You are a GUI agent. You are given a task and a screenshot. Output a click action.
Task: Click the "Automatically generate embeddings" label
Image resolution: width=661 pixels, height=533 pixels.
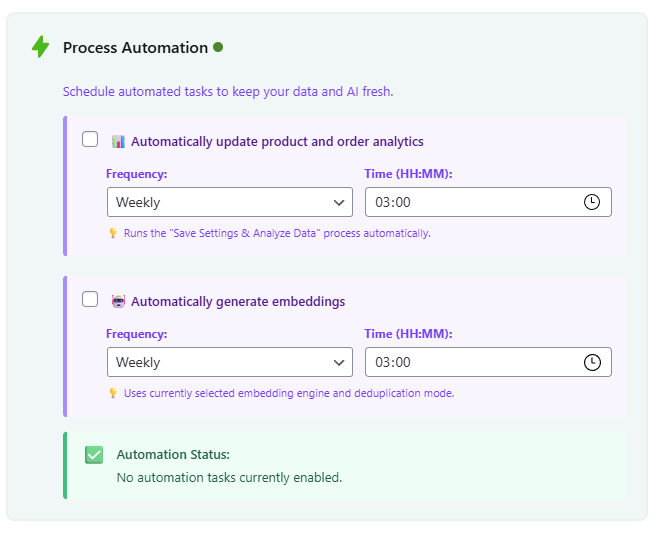(x=238, y=302)
